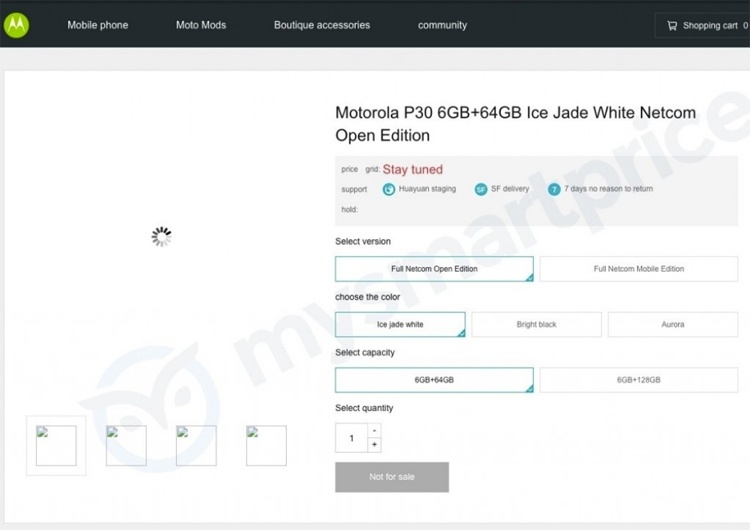
Task: Select Full Netcom Open Edition version
Action: (x=434, y=269)
